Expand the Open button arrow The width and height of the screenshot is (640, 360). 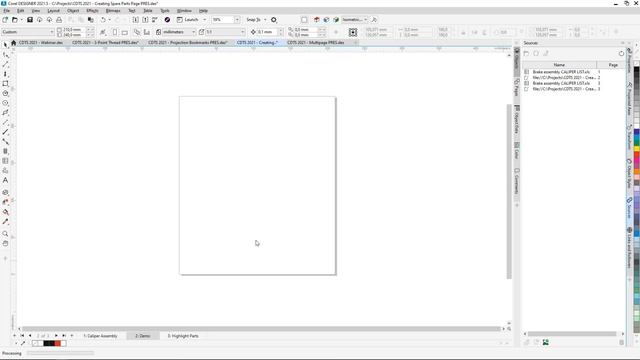pos(21,20)
